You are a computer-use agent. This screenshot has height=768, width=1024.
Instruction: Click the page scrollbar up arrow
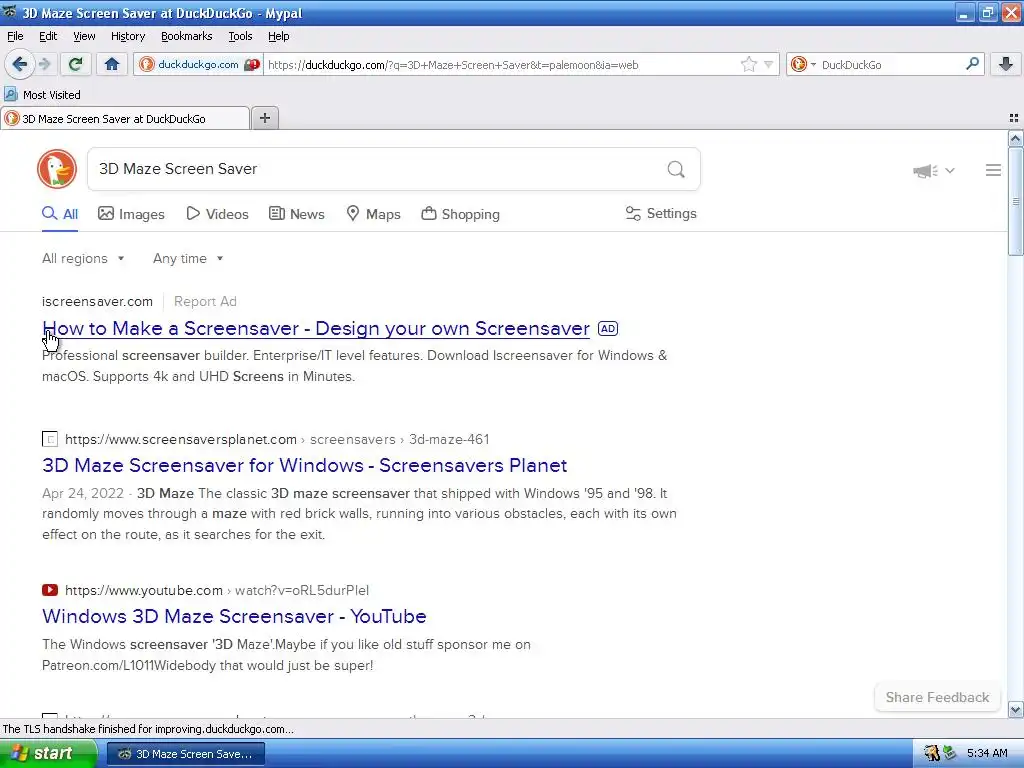click(x=1015, y=138)
